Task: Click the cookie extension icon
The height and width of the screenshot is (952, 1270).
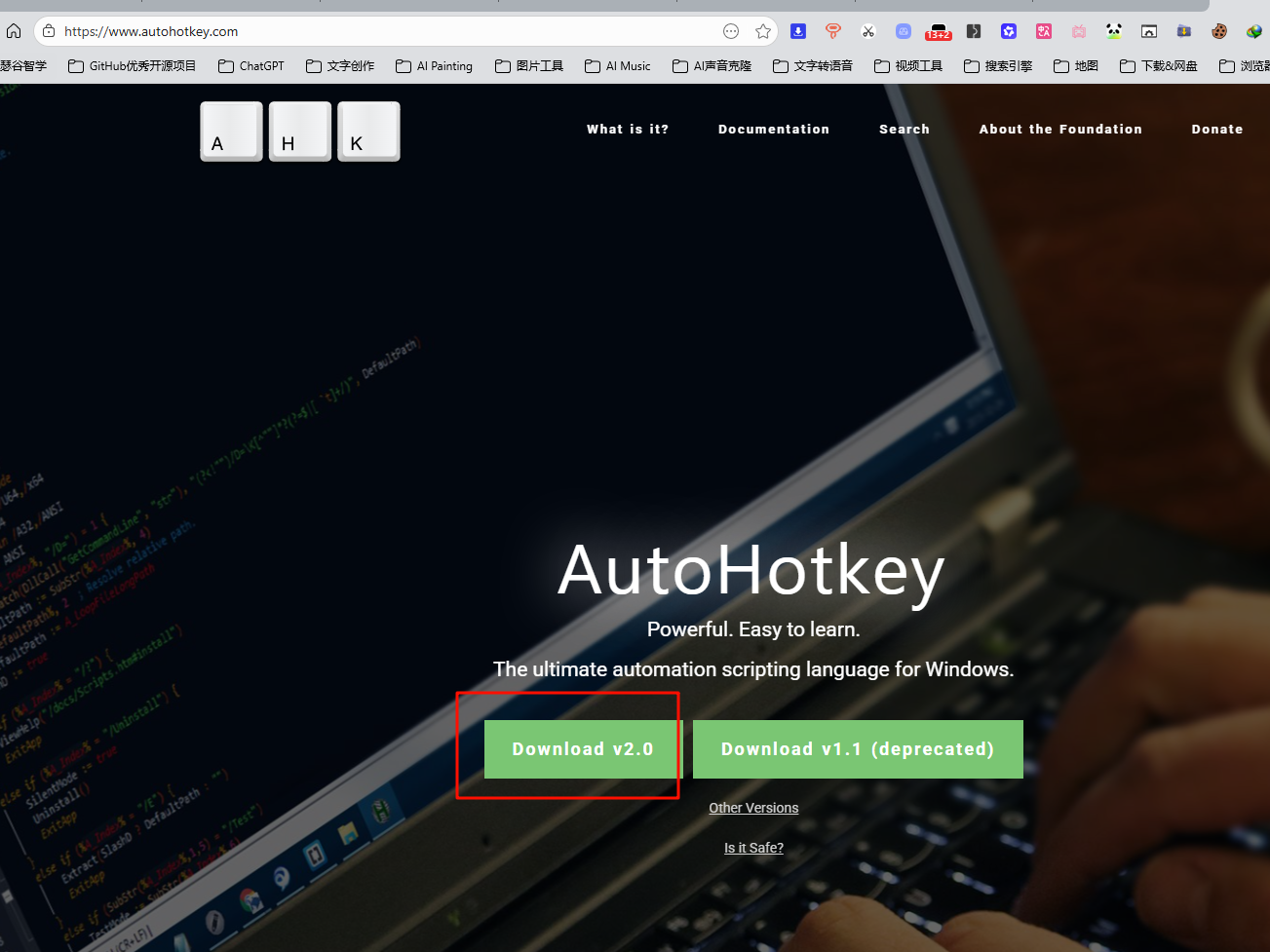Action: click(x=1219, y=31)
